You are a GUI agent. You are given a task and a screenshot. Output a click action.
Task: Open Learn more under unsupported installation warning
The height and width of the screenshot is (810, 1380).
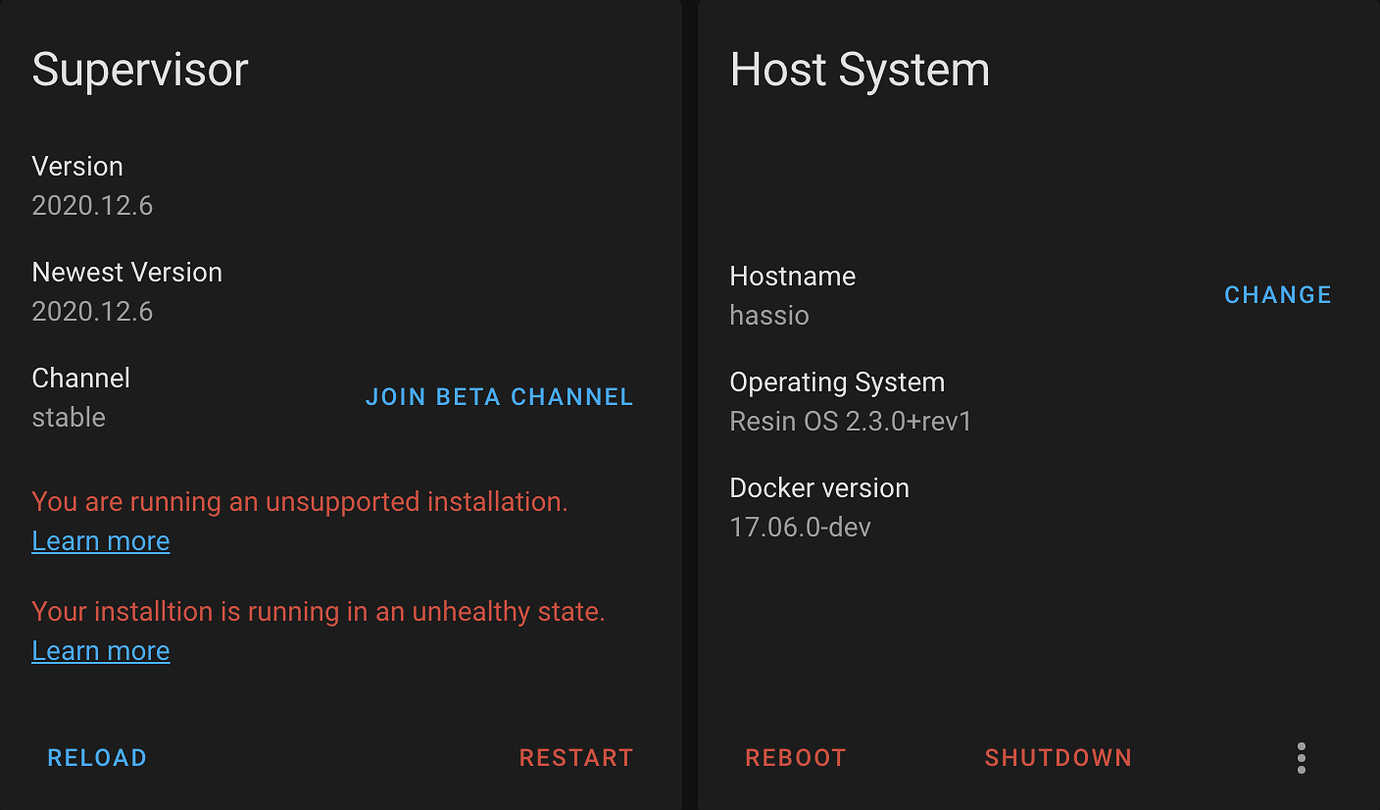[101, 541]
